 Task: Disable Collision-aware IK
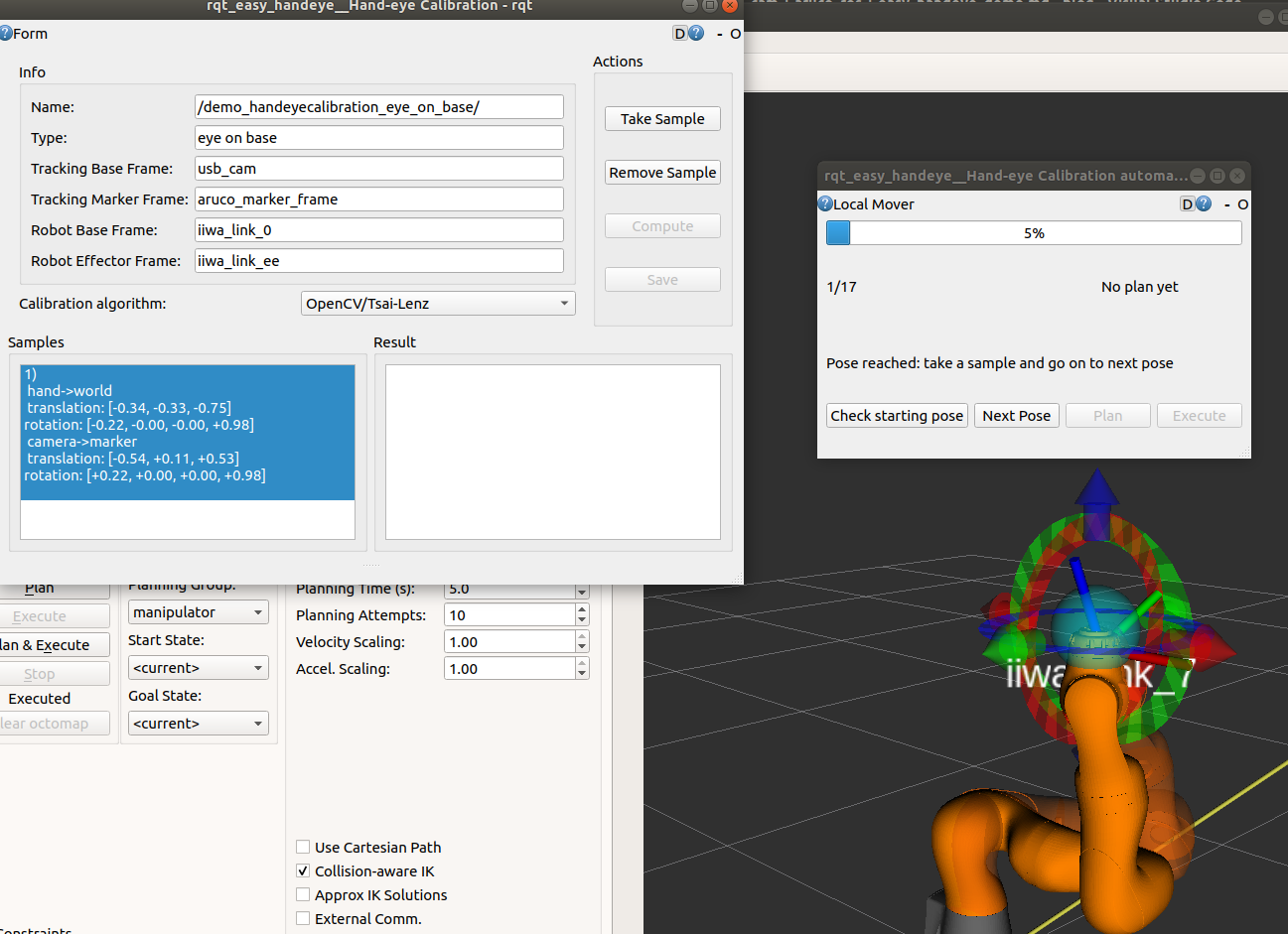pyautogui.click(x=303, y=870)
